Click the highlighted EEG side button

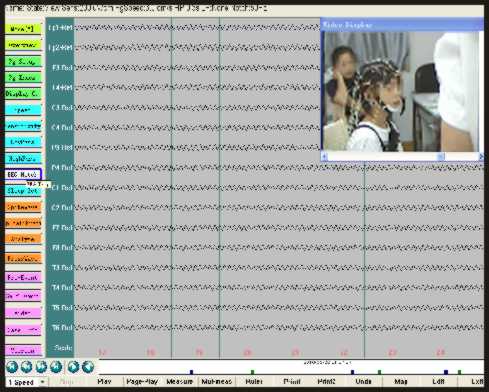click(x=23, y=174)
